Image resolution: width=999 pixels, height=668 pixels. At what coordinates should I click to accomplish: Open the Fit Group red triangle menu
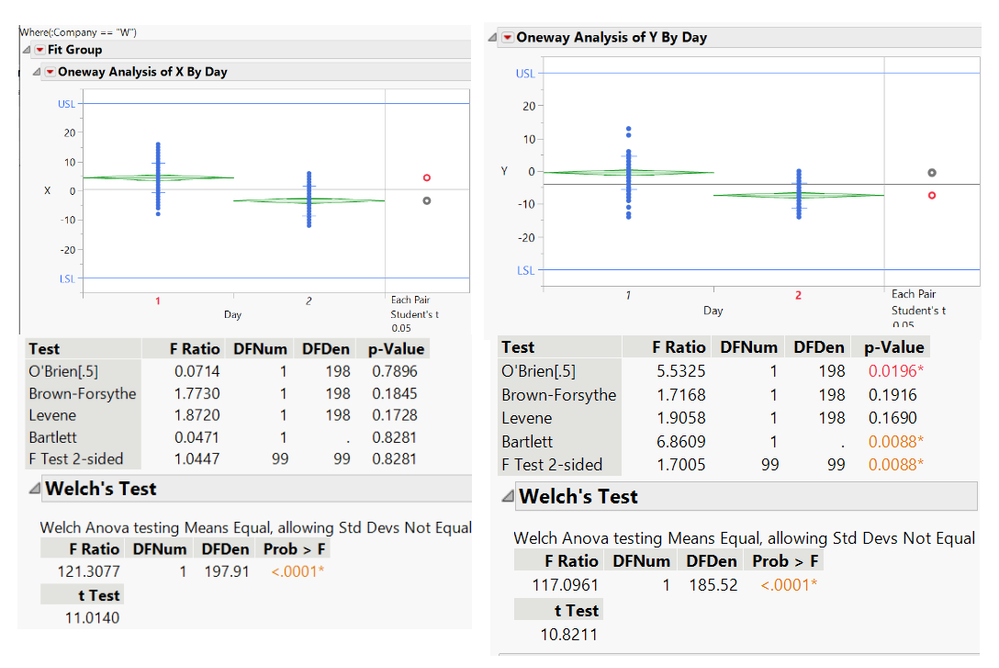tap(39, 50)
